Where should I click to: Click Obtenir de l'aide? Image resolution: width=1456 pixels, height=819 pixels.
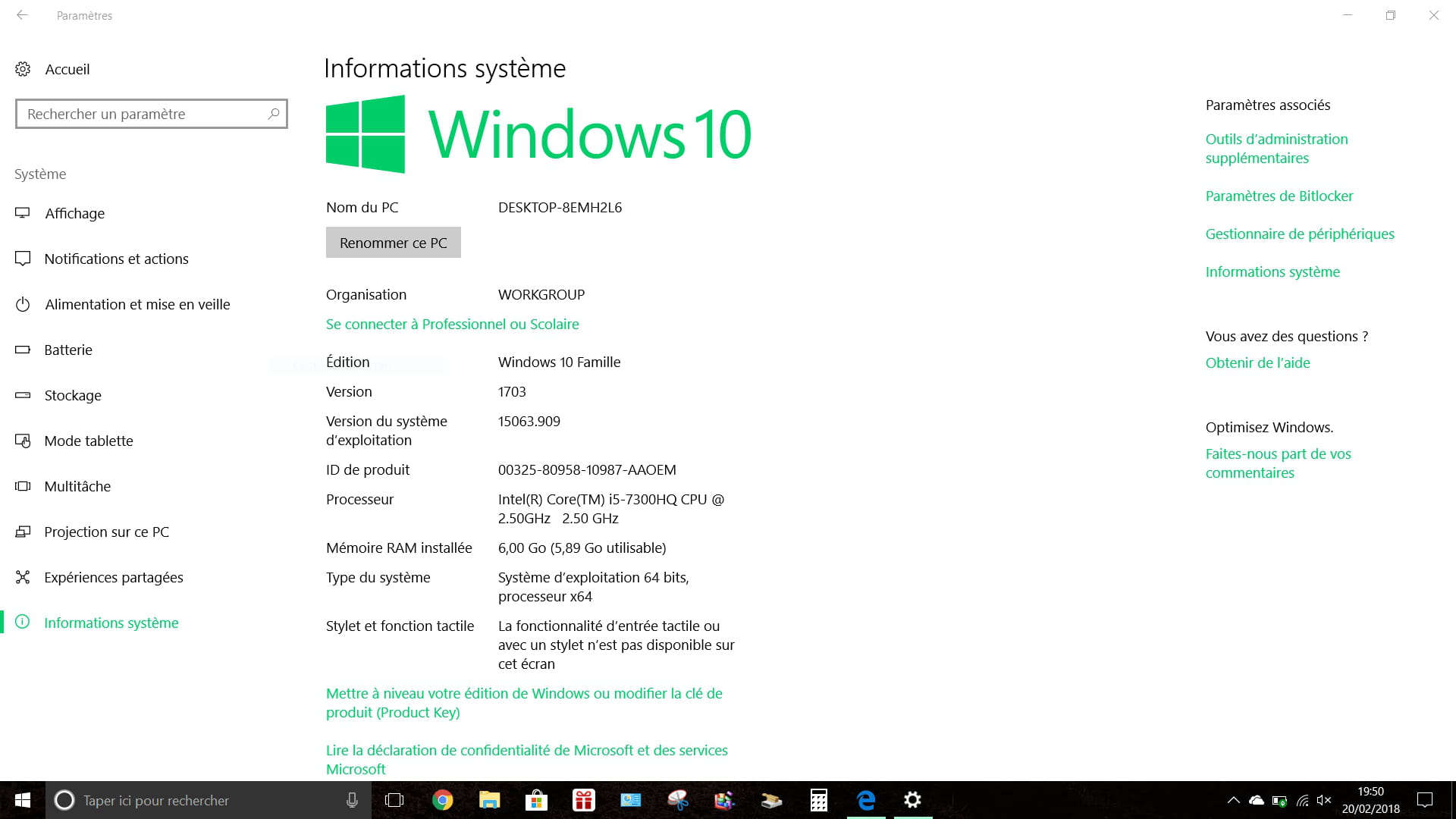(x=1258, y=362)
